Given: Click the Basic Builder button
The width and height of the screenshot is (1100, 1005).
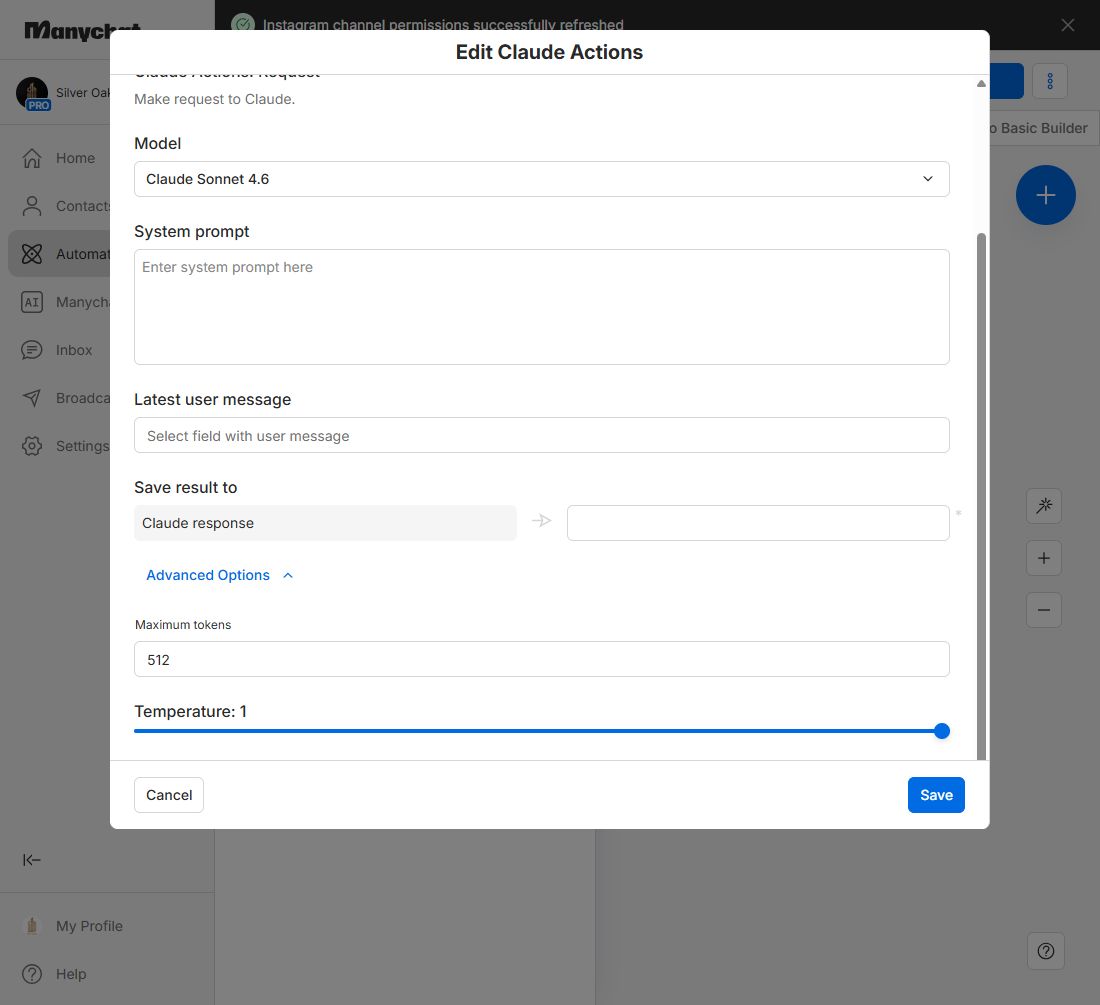Looking at the screenshot, I should tap(1044, 128).
